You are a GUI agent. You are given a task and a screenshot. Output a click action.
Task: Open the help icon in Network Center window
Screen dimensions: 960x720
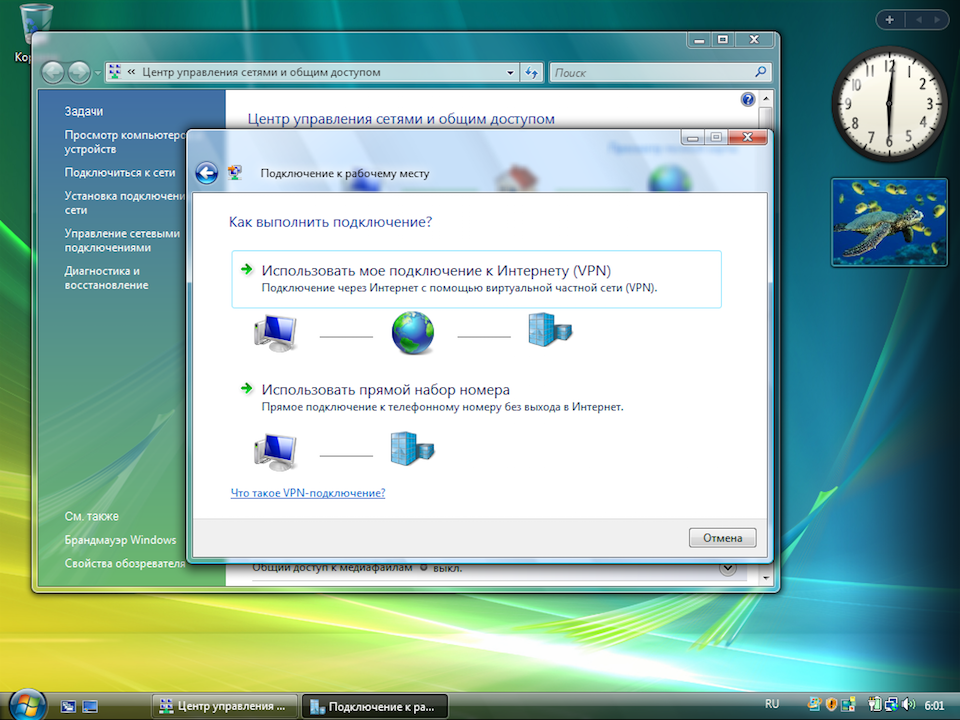(x=748, y=99)
